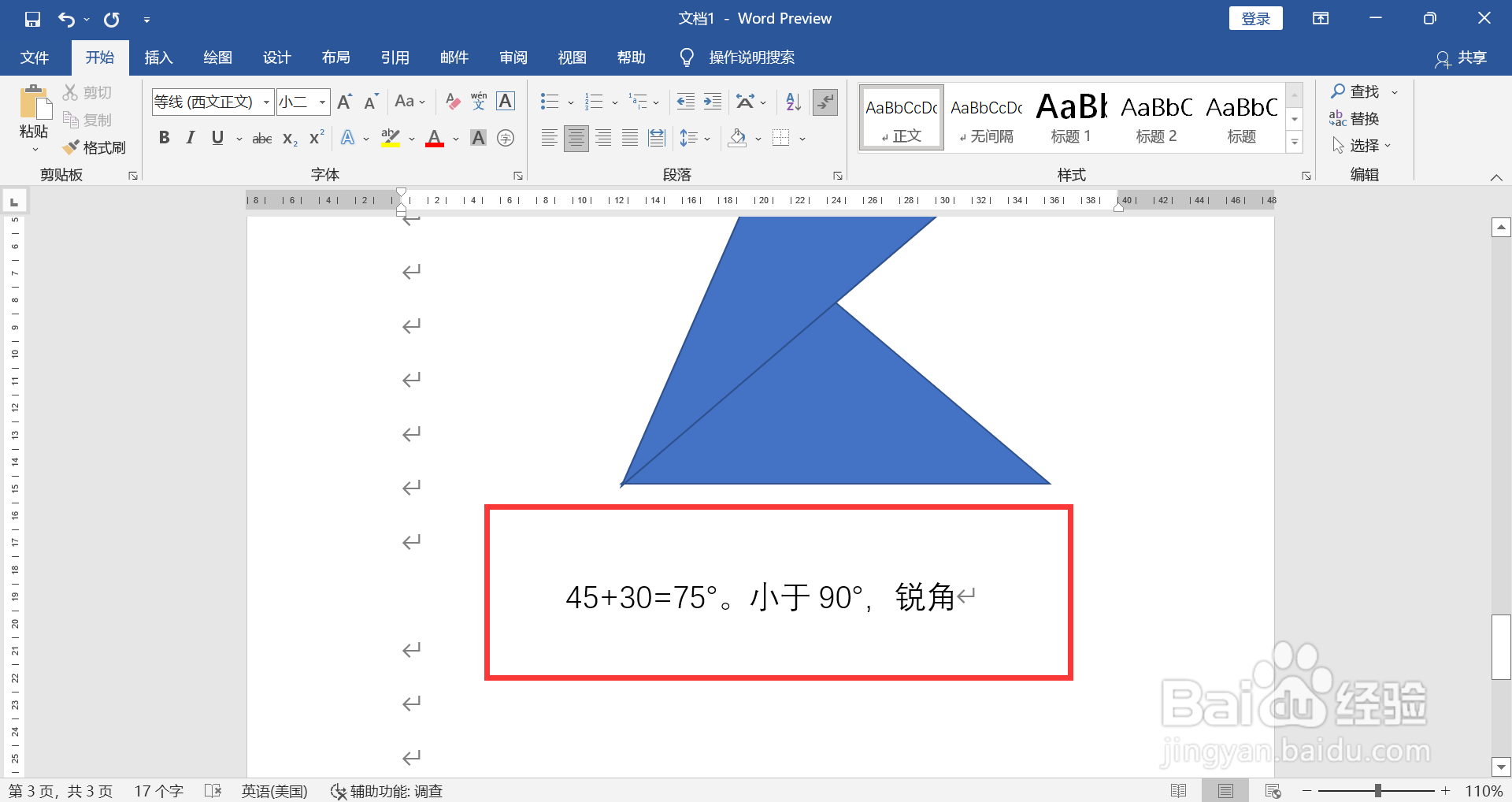Open the font size dropdown
1512x802 pixels.
tap(322, 102)
